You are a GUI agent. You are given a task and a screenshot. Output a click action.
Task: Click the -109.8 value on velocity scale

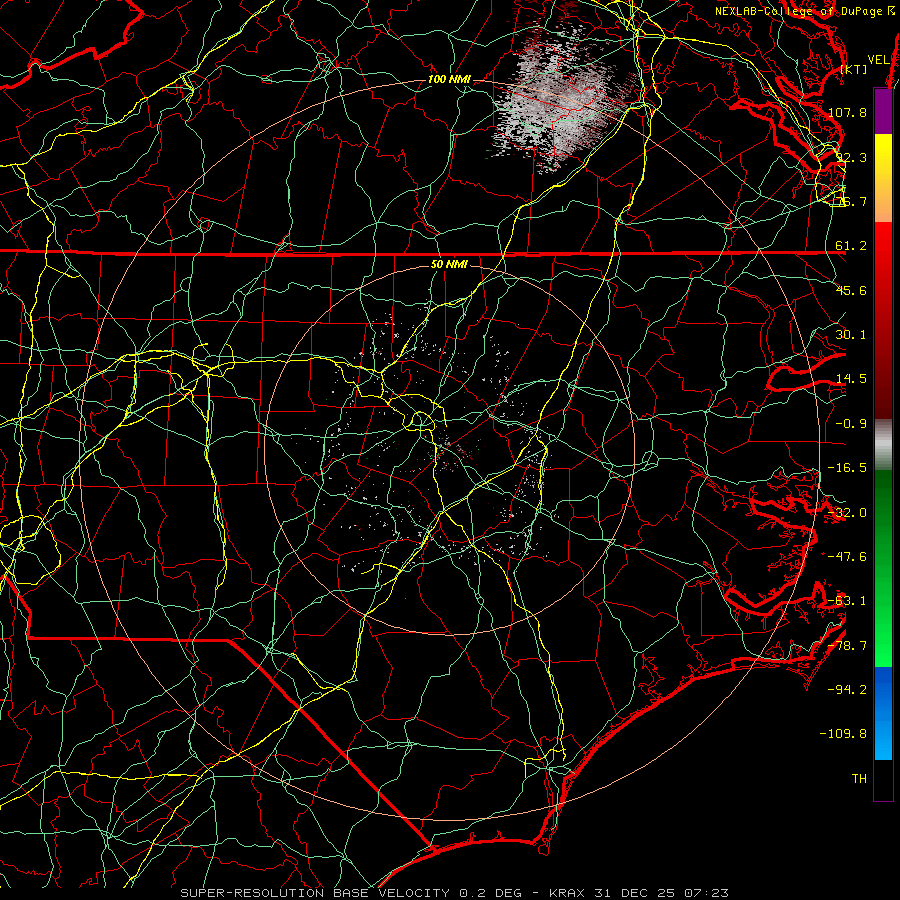coord(844,734)
